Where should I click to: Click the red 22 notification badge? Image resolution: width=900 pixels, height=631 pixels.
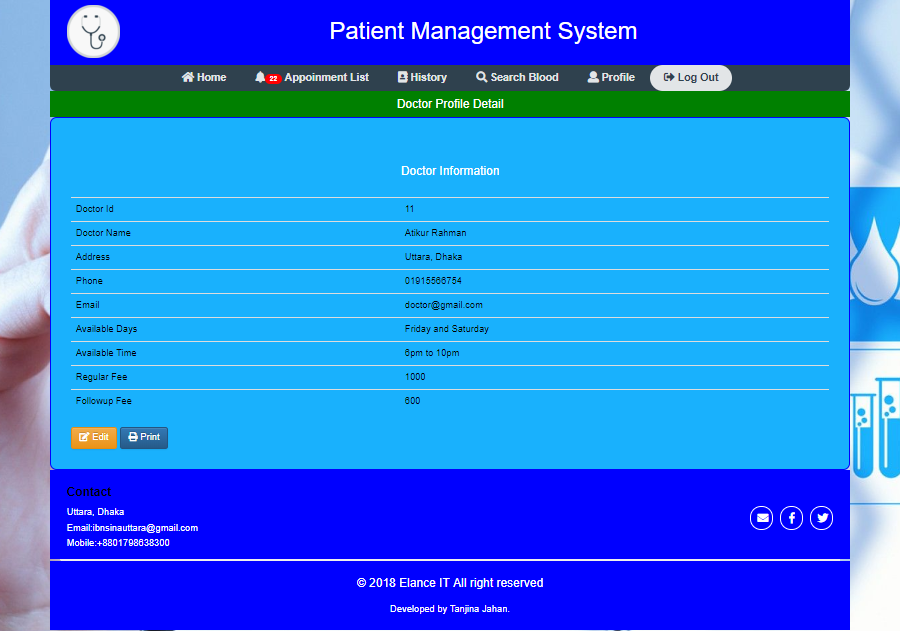(x=273, y=79)
